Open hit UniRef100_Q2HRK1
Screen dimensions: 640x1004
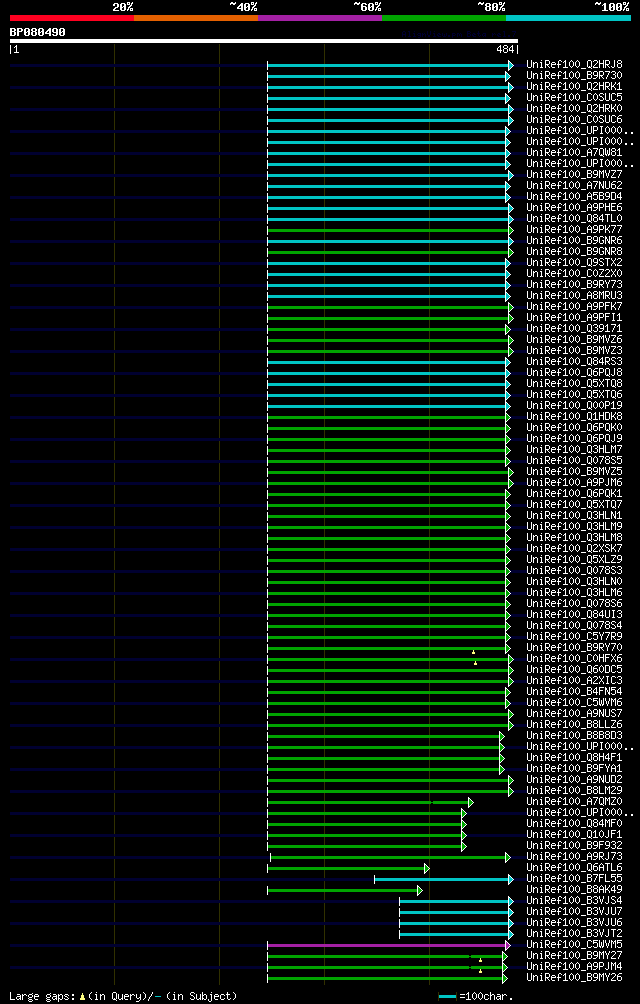pyautogui.click(x=574, y=86)
